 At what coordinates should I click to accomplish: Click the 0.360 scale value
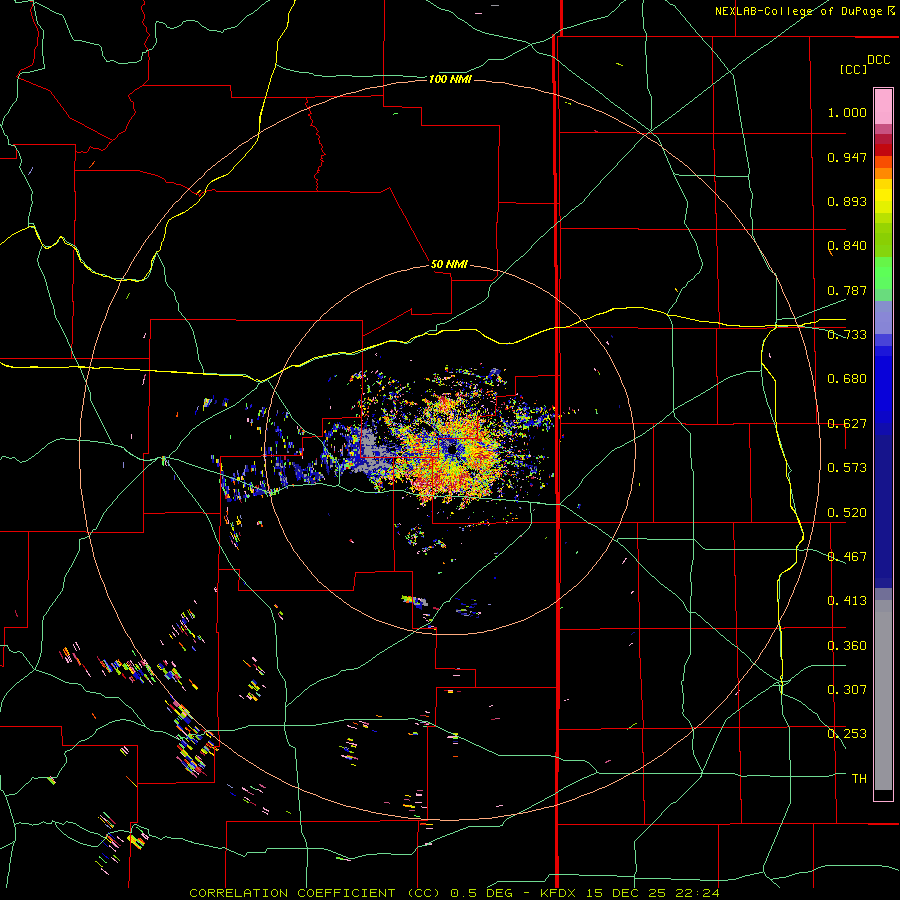click(847, 646)
